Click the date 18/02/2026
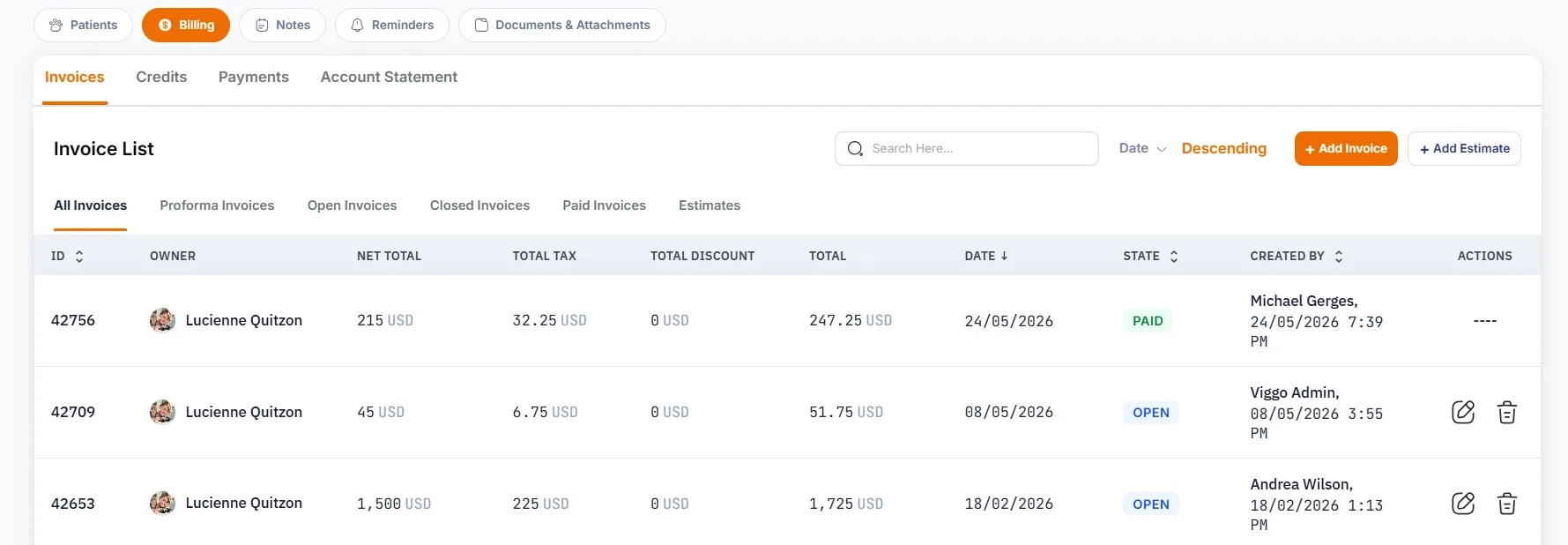This screenshot has height=545, width=1568. pyautogui.click(x=1008, y=504)
